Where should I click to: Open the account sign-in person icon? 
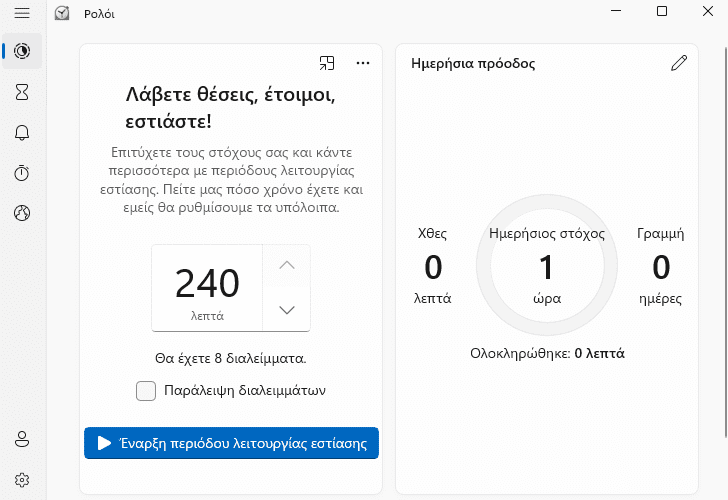22,439
